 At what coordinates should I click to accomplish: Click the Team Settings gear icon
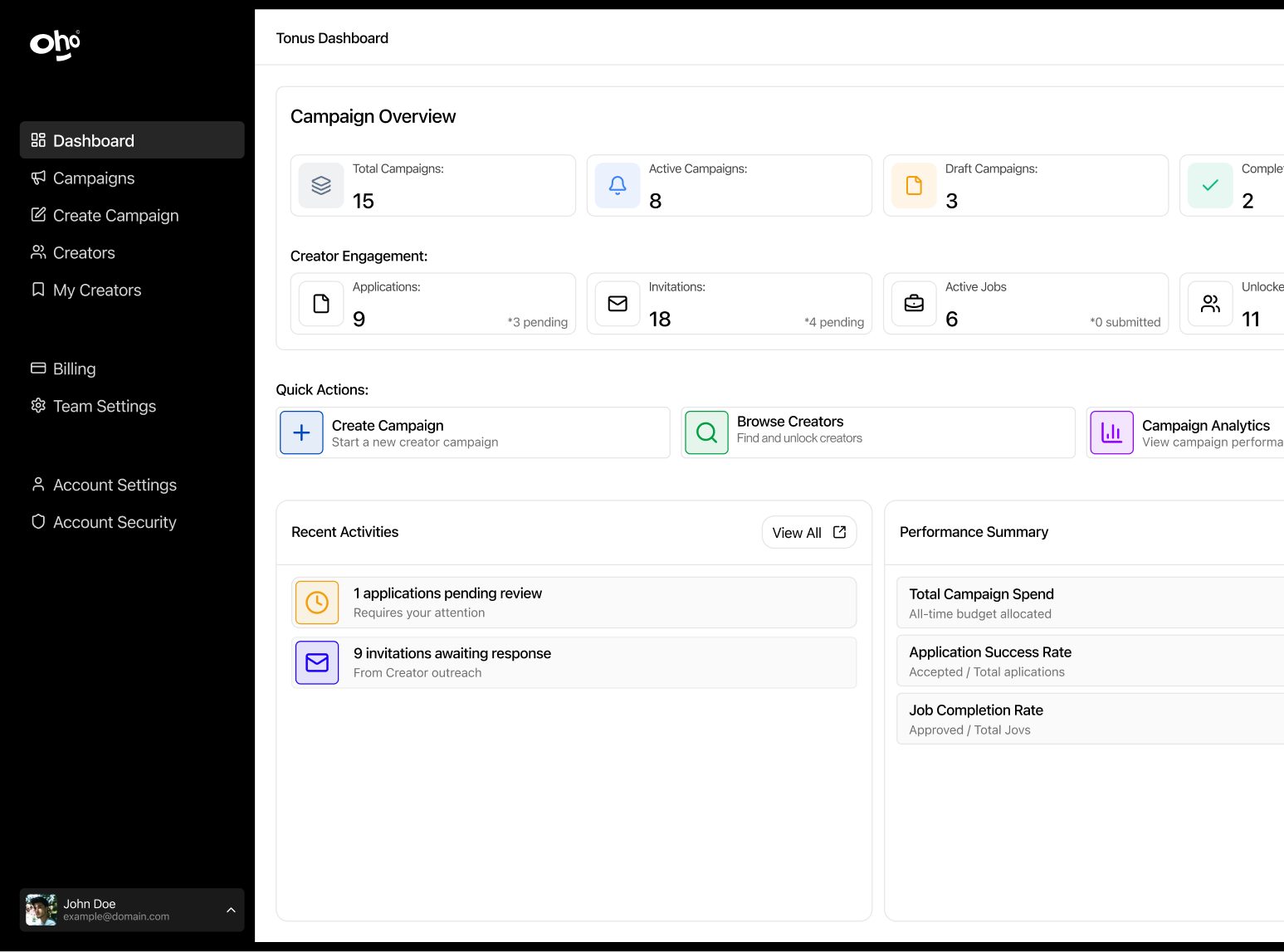coord(38,406)
